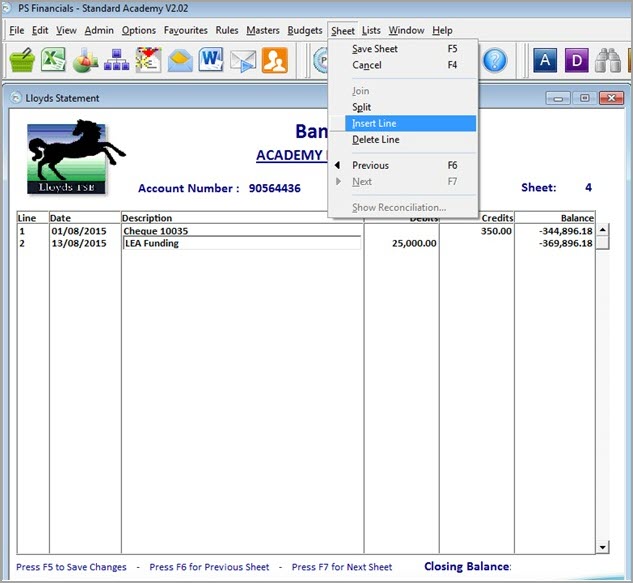Click the hierarchy structure toolbar icon
Viewport: 633px width, 583px height.
pos(116,61)
